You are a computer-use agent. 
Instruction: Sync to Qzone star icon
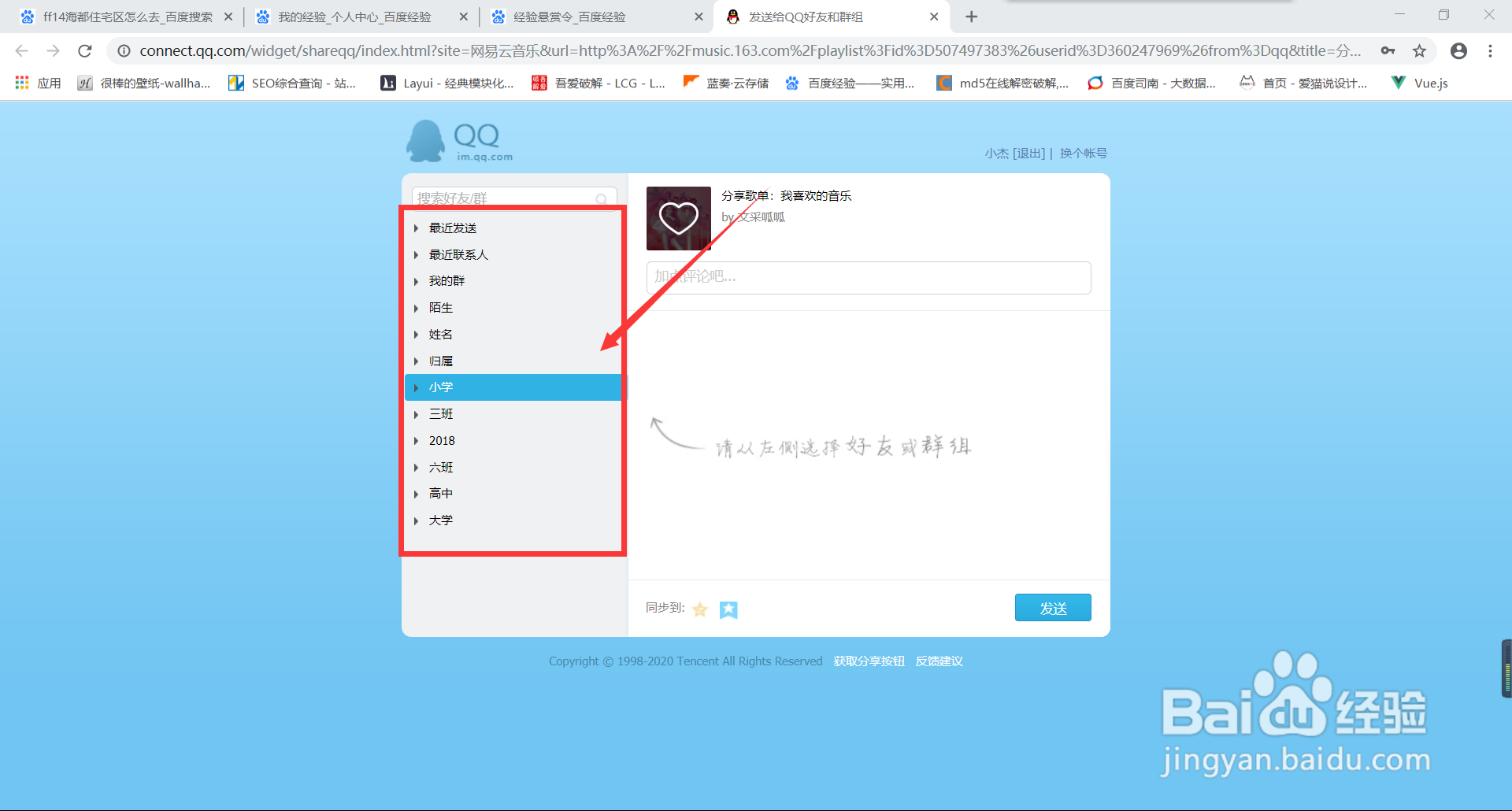tap(700, 609)
